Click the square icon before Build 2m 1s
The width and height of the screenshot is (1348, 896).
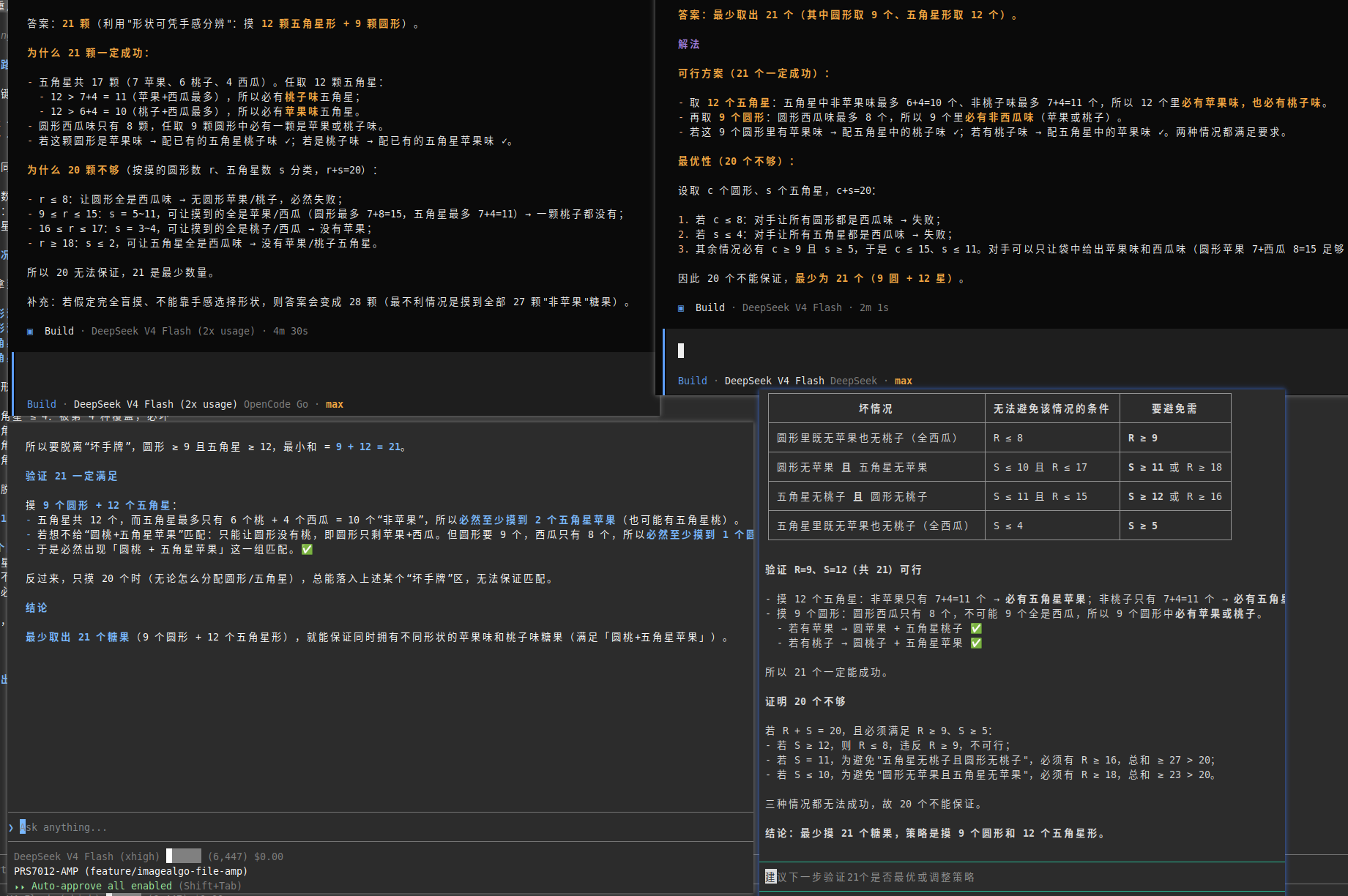[x=681, y=308]
